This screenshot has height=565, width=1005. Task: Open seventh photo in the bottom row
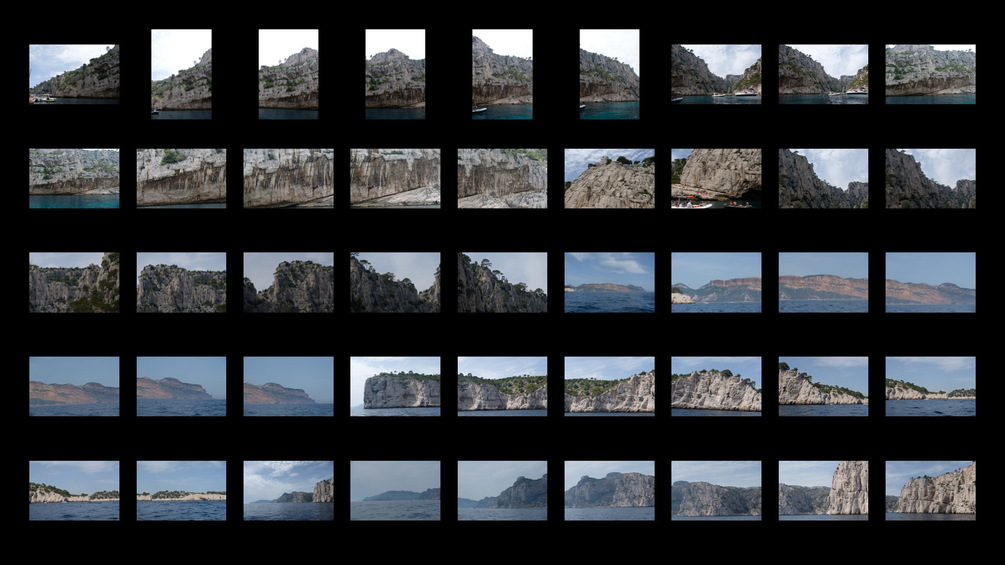click(717, 491)
